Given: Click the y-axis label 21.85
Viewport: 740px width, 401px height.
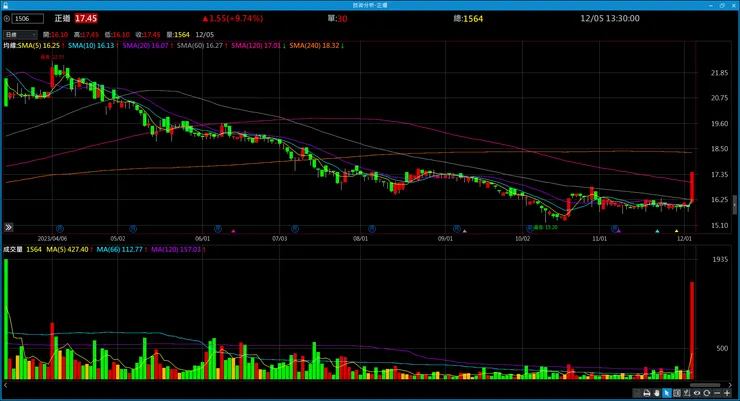Looking at the screenshot, I should click(x=719, y=73).
